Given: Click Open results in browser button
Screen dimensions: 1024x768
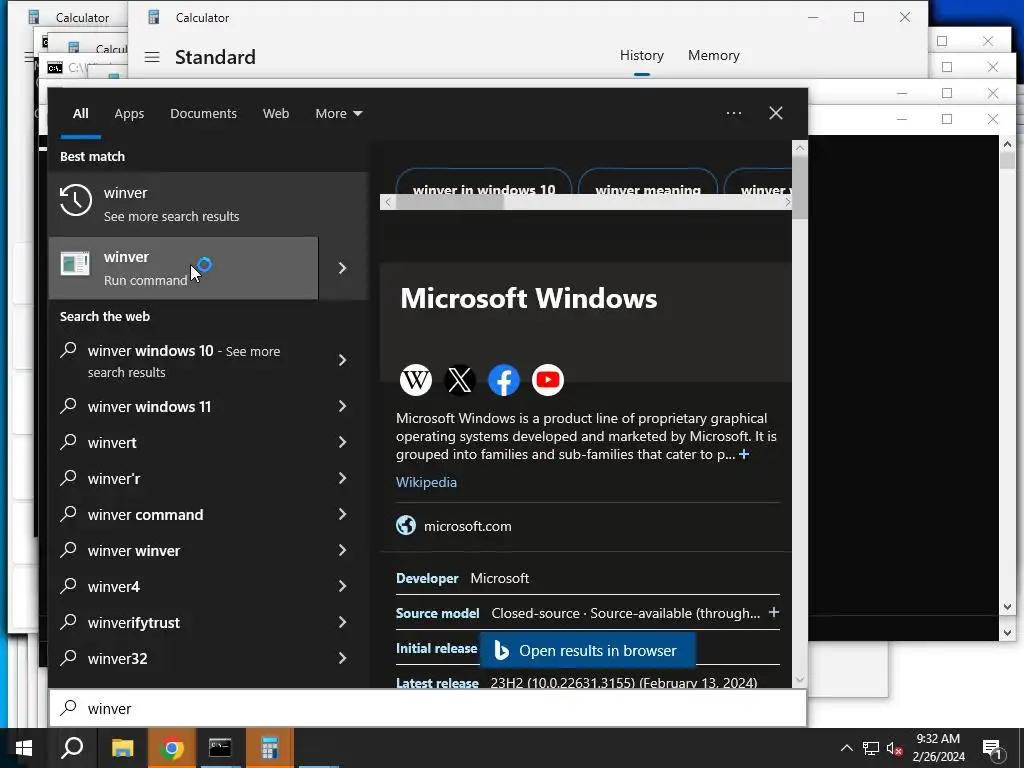Looking at the screenshot, I should (x=588, y=650).
